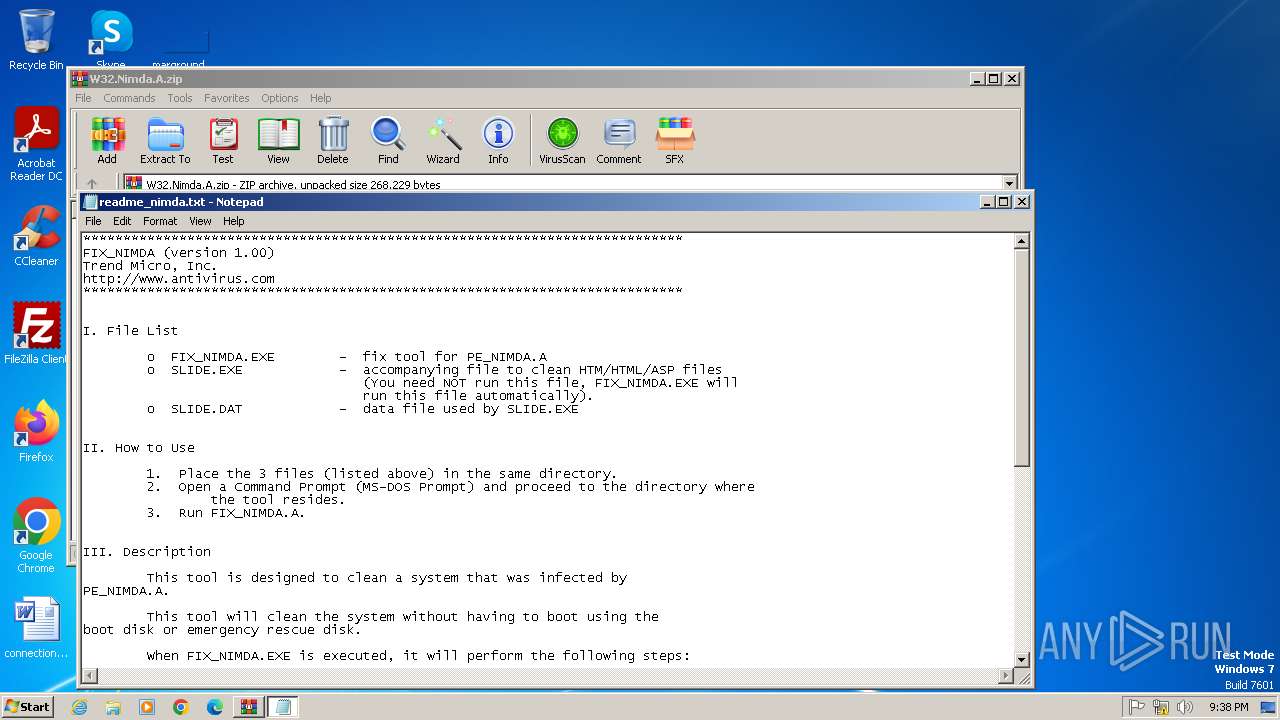This screenshot has height=720, width=1280.
Task: Open WinRAR Tools menu
Action: click(x=180, y=98)
